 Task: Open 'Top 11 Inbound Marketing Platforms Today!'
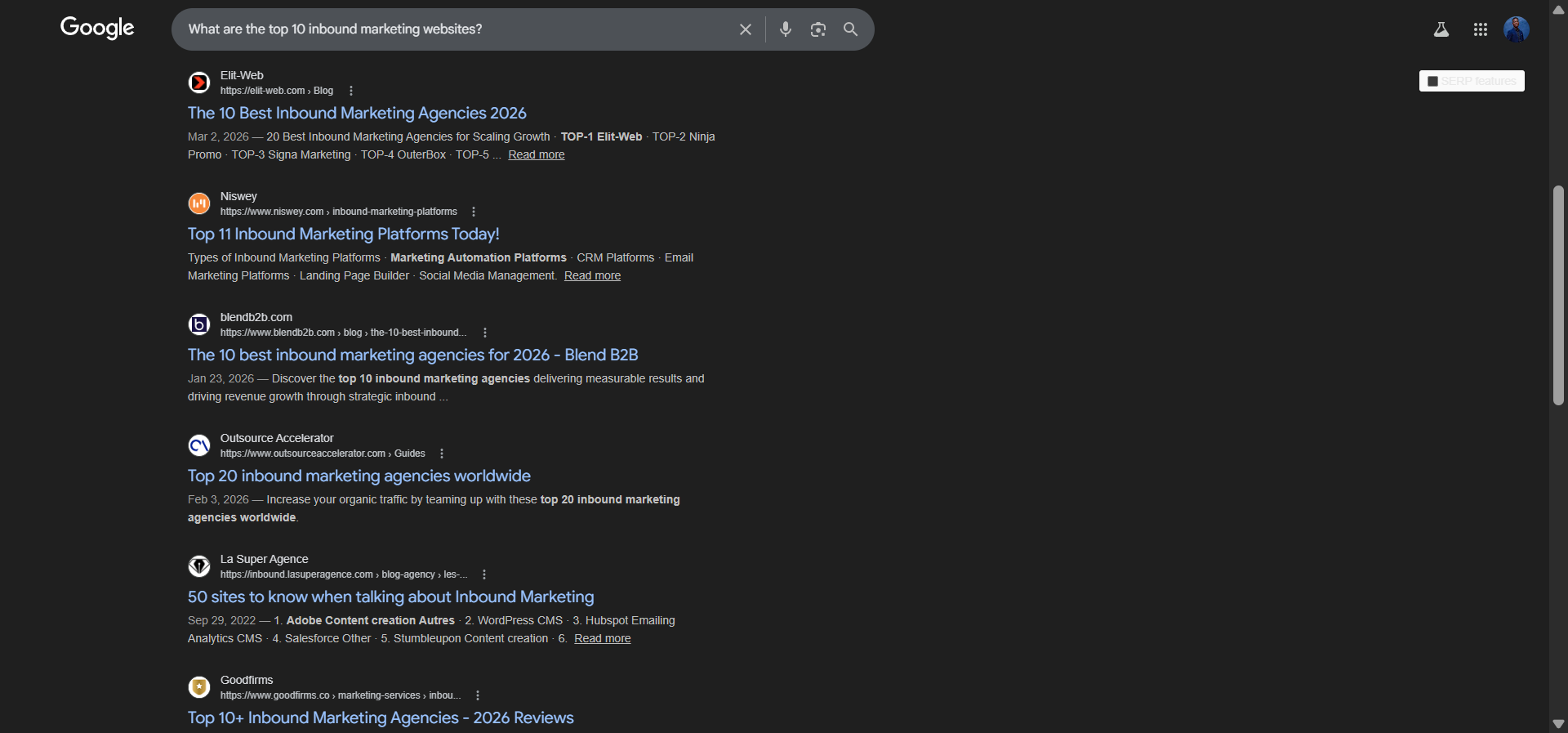coord(344,234)
